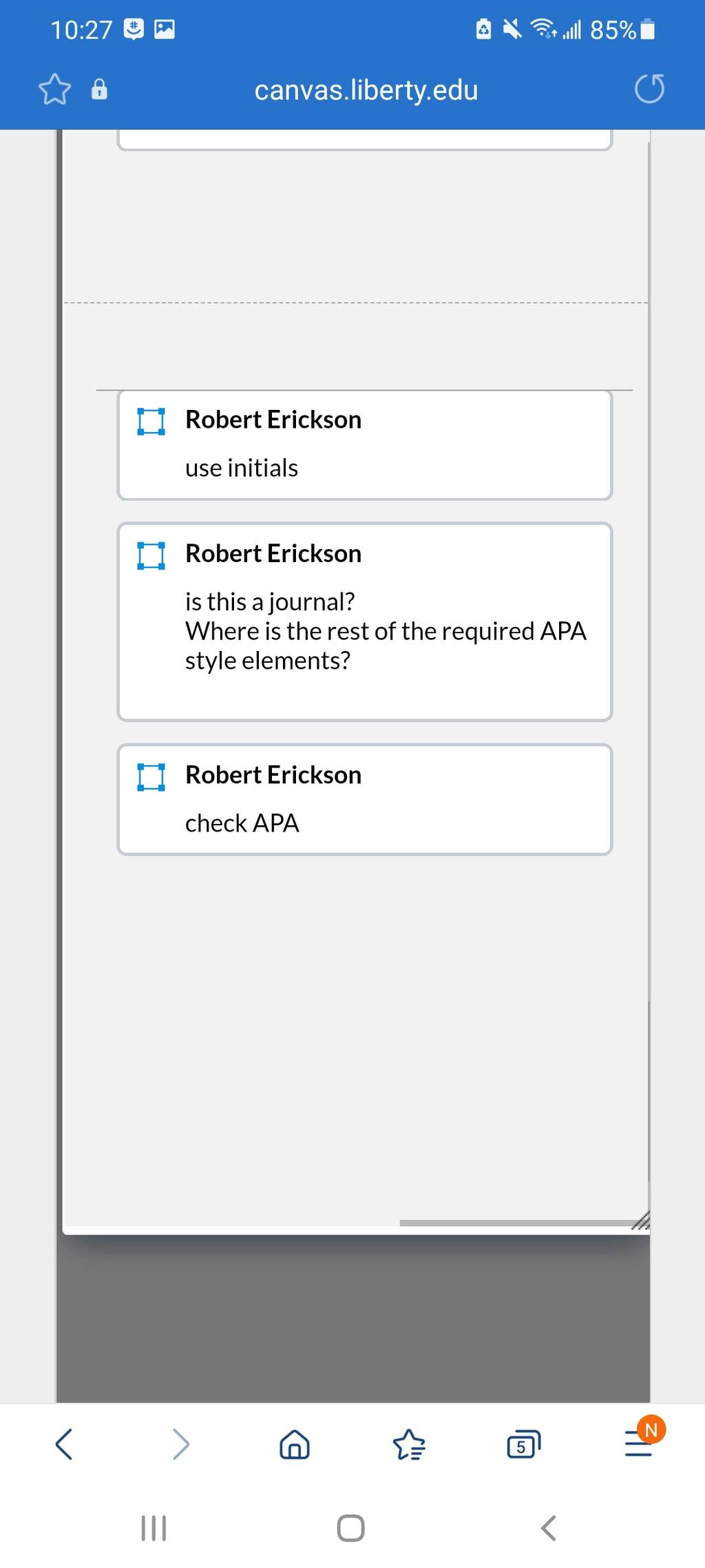Screen dimensions: 705x1568
Task: Select area annotation icon for 'use initials' comment
Action: tap(151, 421)
